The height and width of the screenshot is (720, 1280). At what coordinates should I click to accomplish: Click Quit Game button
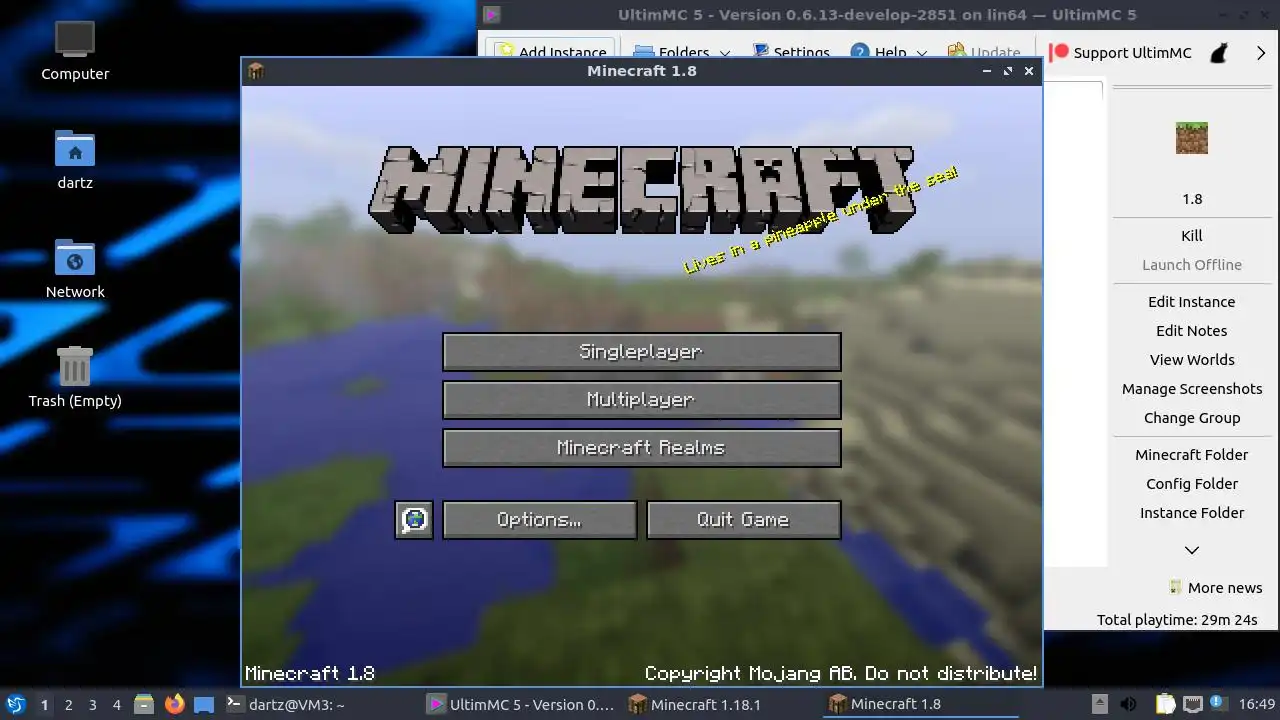(743, 520)
